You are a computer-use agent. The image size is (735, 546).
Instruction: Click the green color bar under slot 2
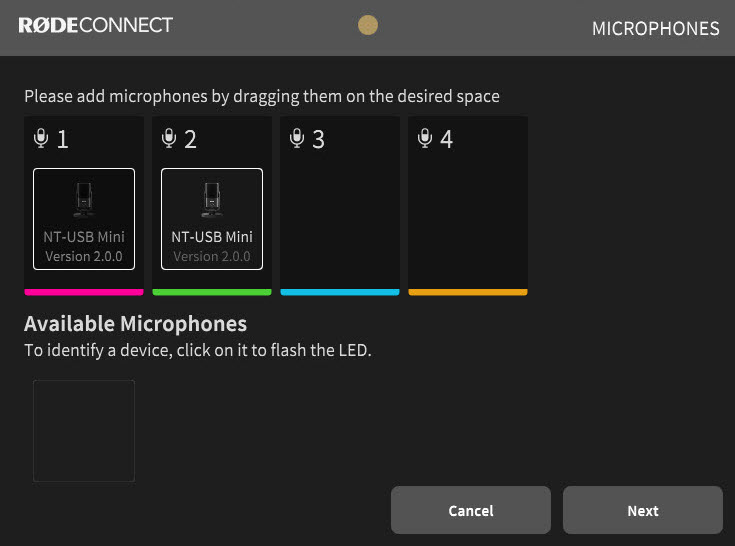coord(212,292)
